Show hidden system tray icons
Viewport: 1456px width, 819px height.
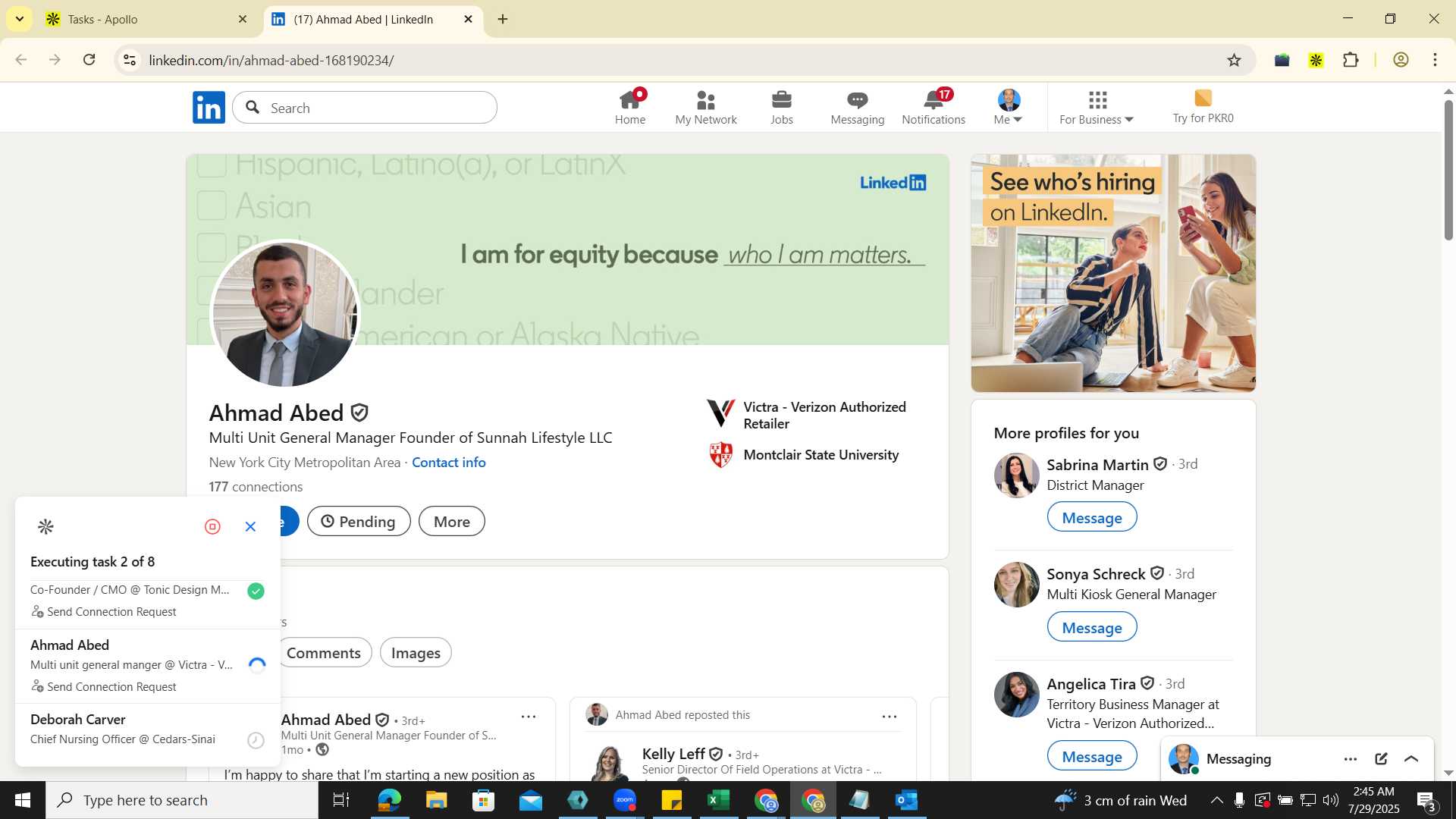(1216, 800)
